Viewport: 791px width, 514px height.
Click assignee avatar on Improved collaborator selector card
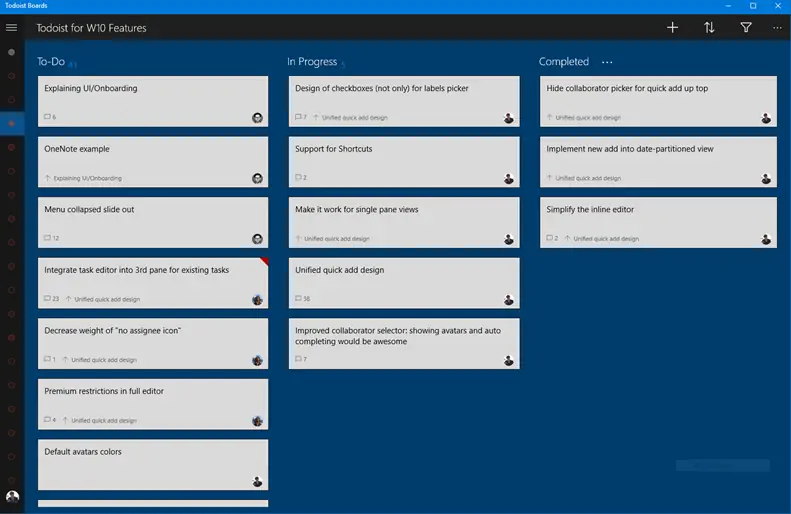pyautogui.click(x=508, y=360)
